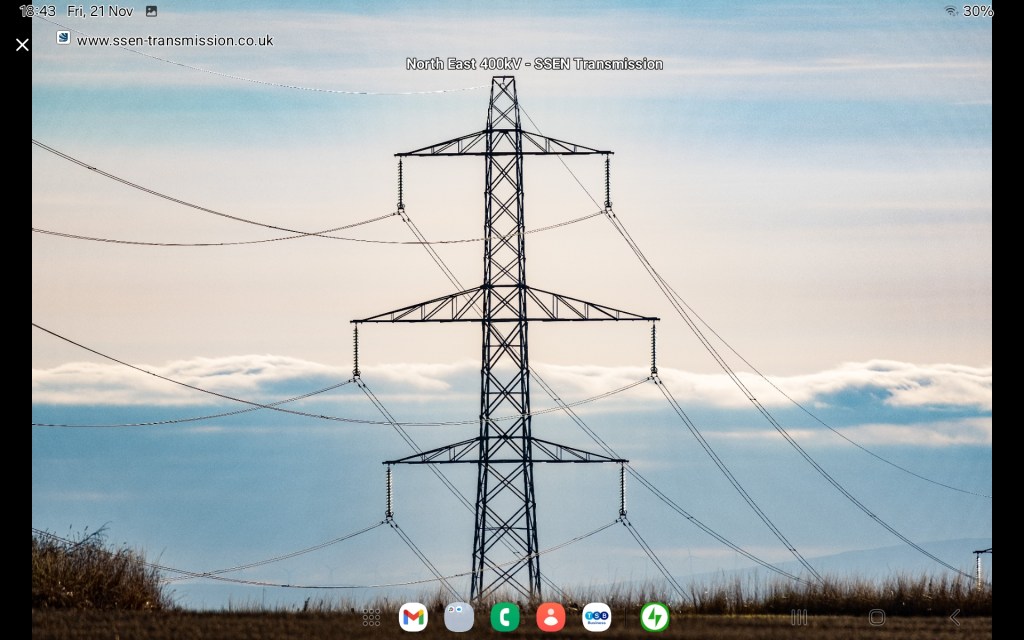
Task: Tap the 18:43 clock in status bar
Action: click(37, 11)
